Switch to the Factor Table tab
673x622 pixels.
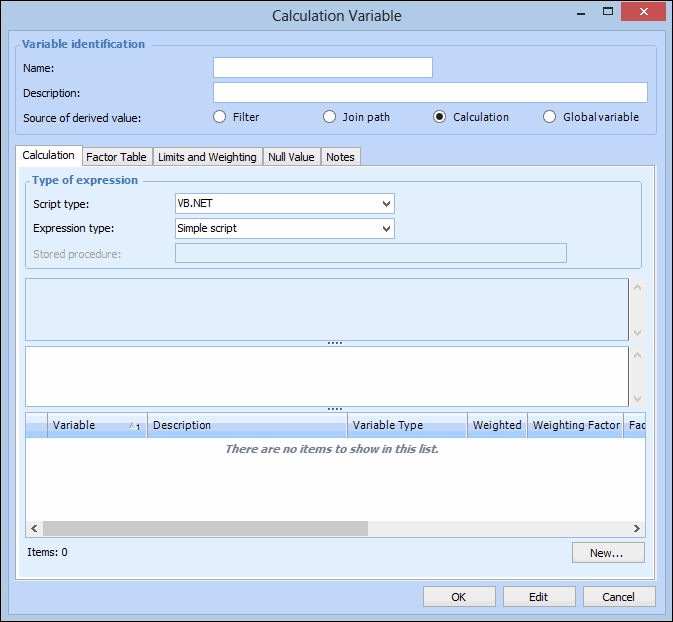(x=116, y=157)
